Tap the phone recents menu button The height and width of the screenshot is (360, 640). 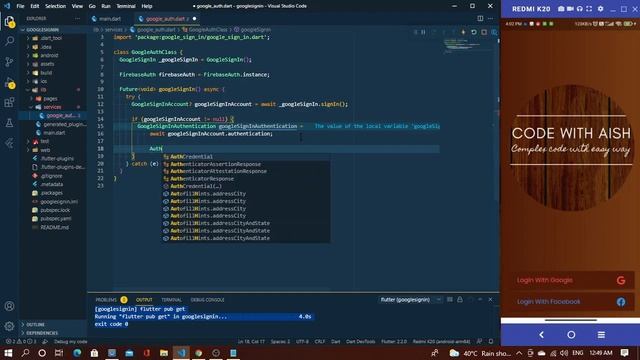click(601, 335)
